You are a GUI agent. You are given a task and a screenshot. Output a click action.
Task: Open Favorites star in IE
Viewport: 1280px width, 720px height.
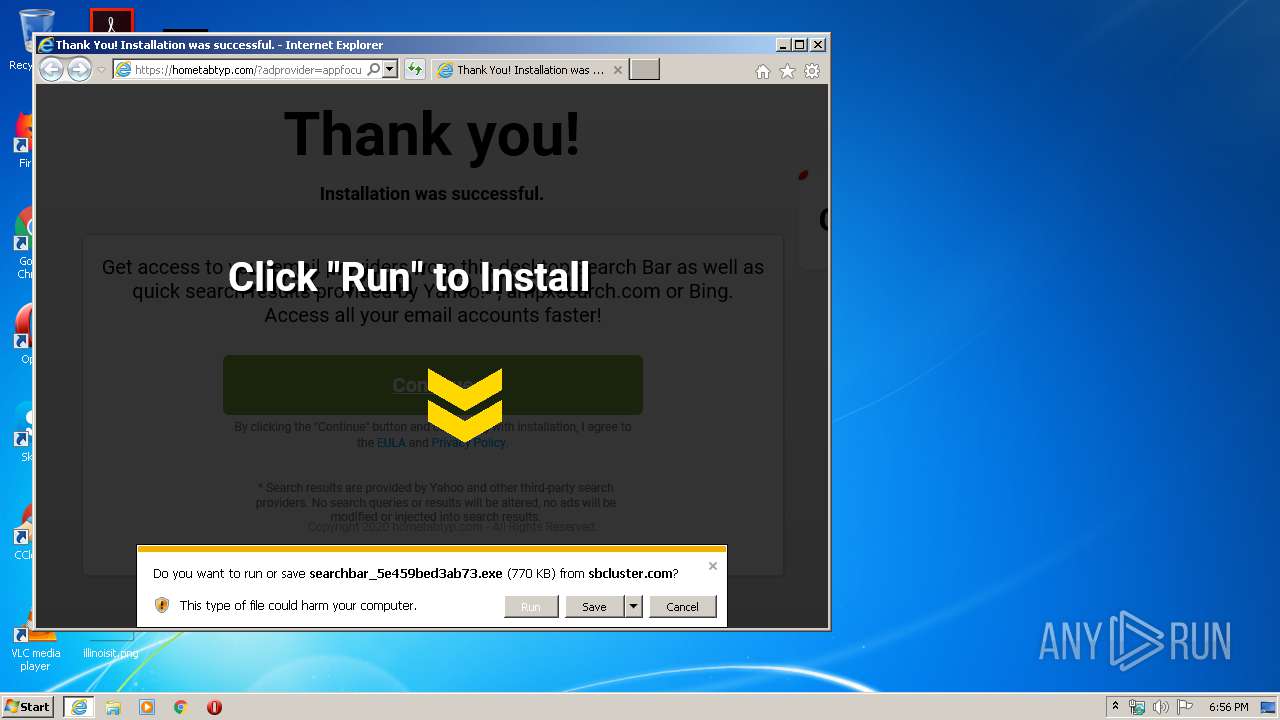point(787,71)
